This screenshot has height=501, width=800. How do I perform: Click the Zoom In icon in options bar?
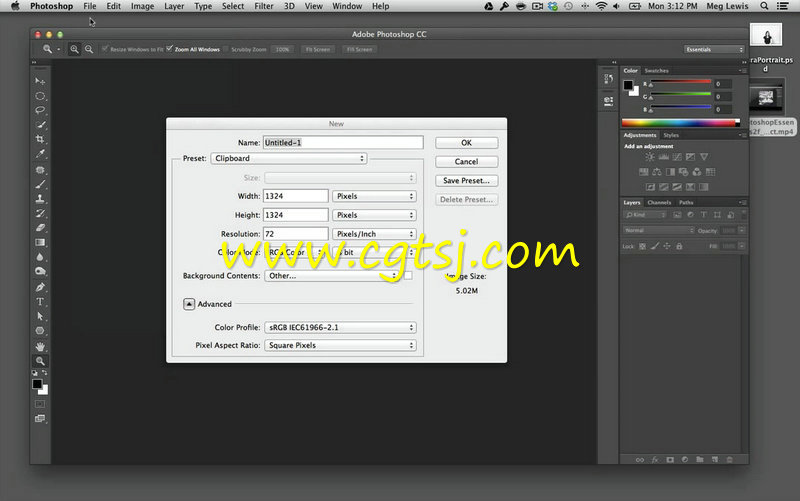click(x=74, y=49)
